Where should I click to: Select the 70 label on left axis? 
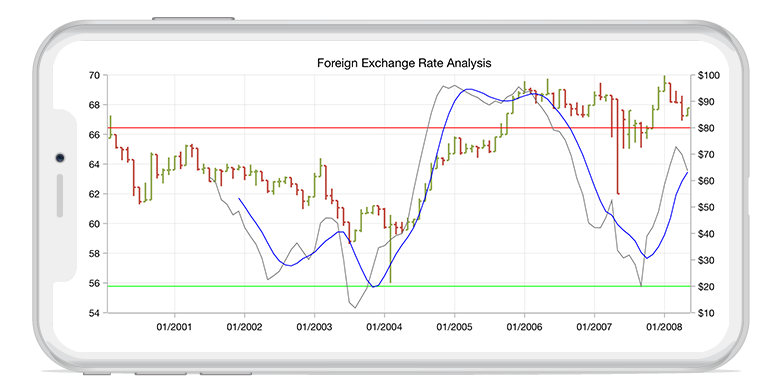tap(95, 76)
